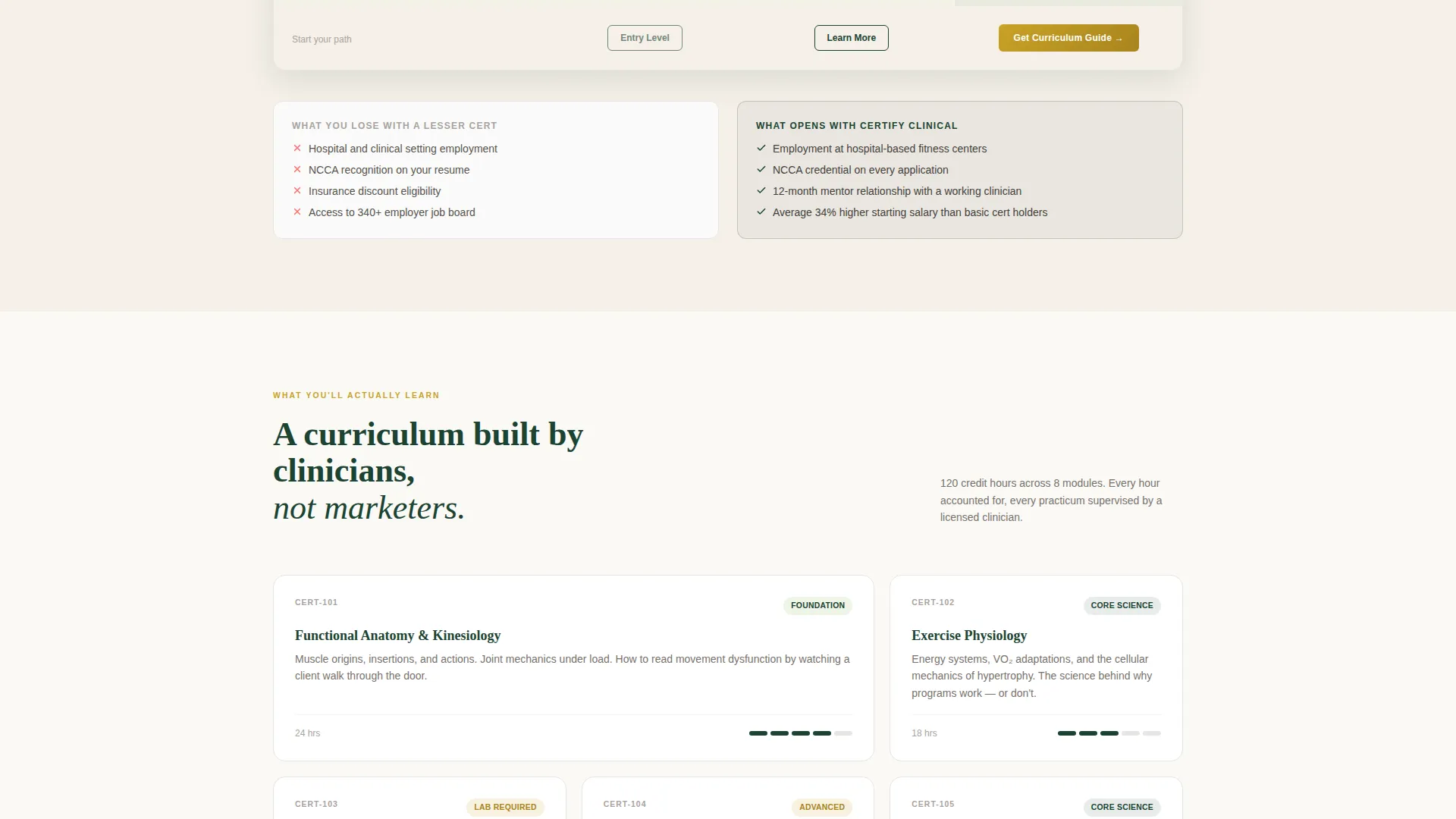Open the Functional Anatomy & Kinesiology module title
Image resolution: width=1456 pixels, height=819 pixels.
(x=397, y=635)
